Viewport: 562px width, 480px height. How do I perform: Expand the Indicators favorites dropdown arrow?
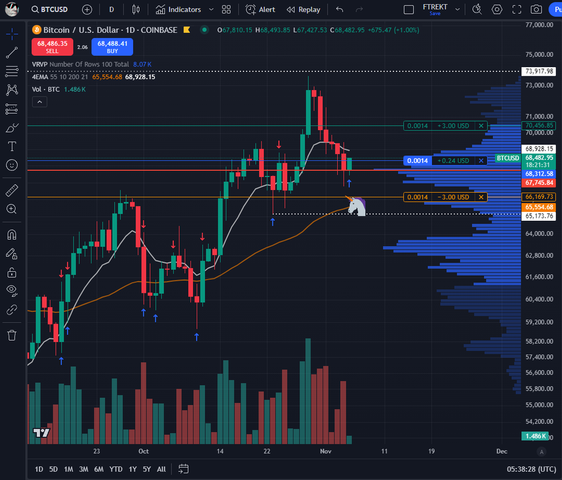[x=211, y=10]
